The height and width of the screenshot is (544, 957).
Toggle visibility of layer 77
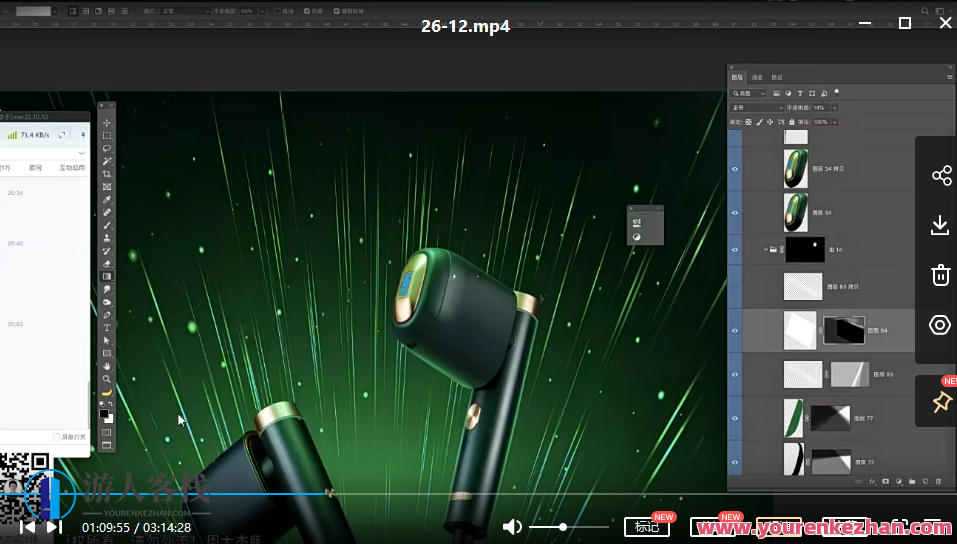coord(735,417)
